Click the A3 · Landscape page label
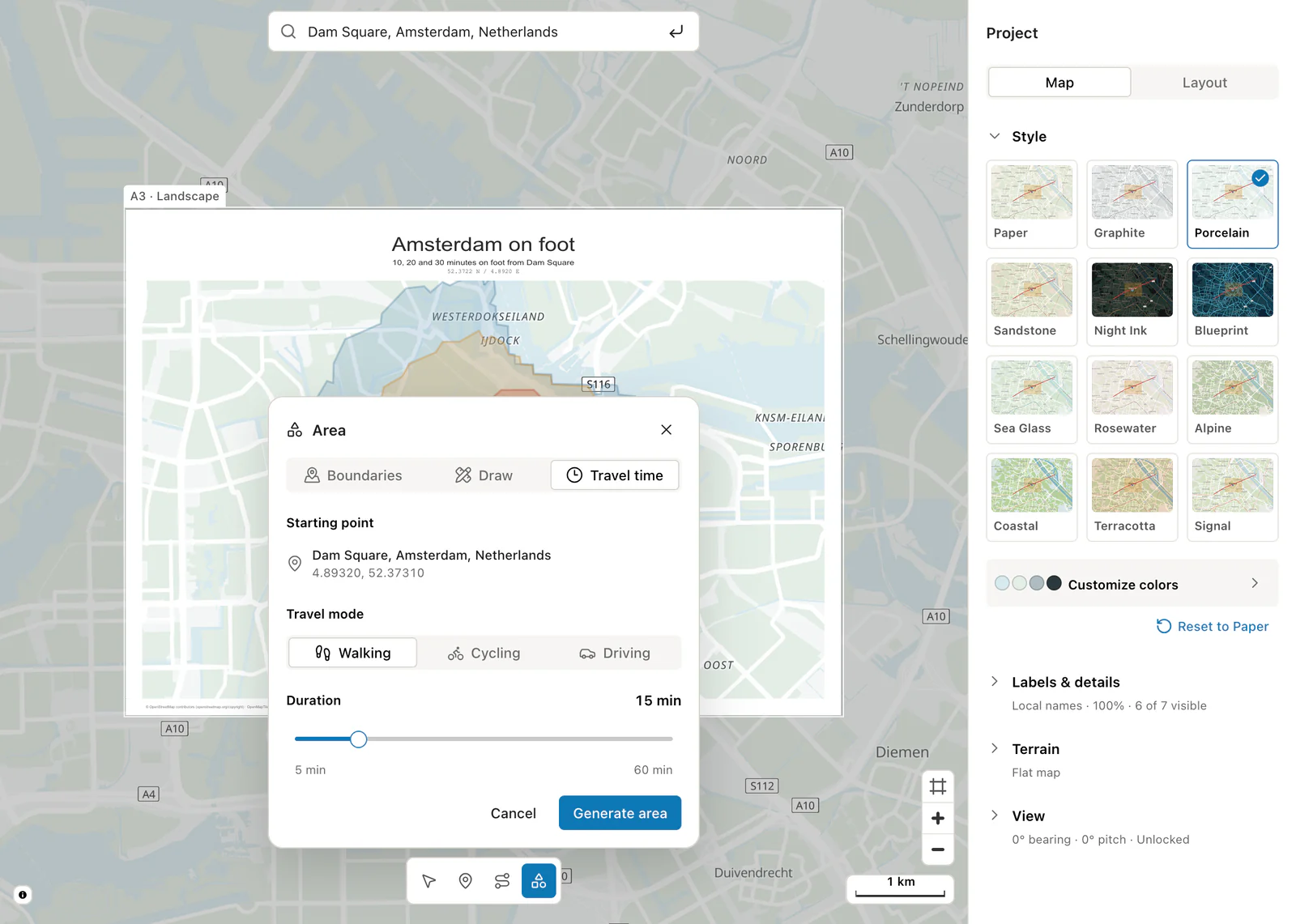The image size is (1296, 924). (x=175, y=196)
